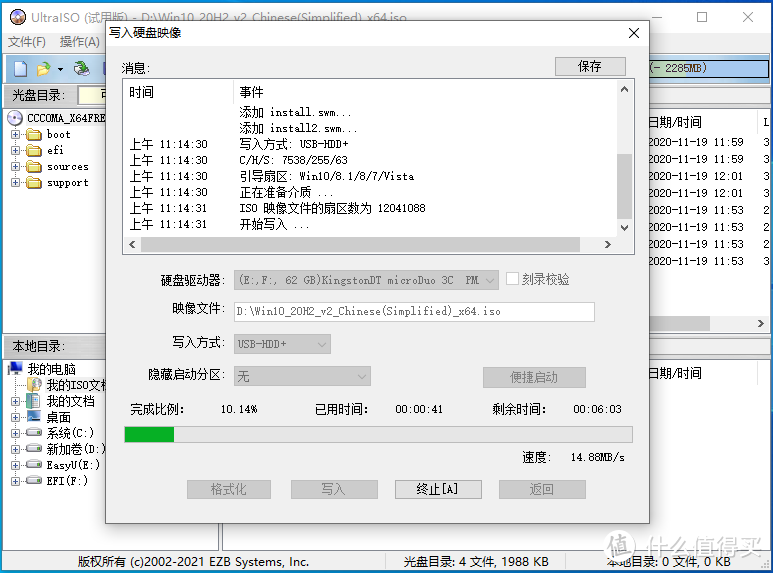Click the 我的ISO文档 icon in the local tree

pyautogui.click(x=35, y=385)
